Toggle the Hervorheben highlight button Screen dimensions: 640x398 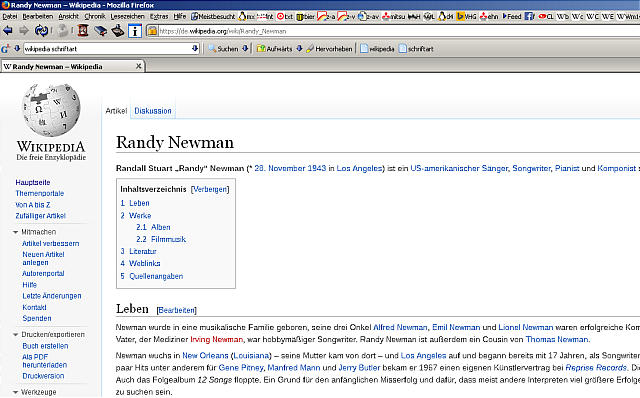(x=329, y=49)
